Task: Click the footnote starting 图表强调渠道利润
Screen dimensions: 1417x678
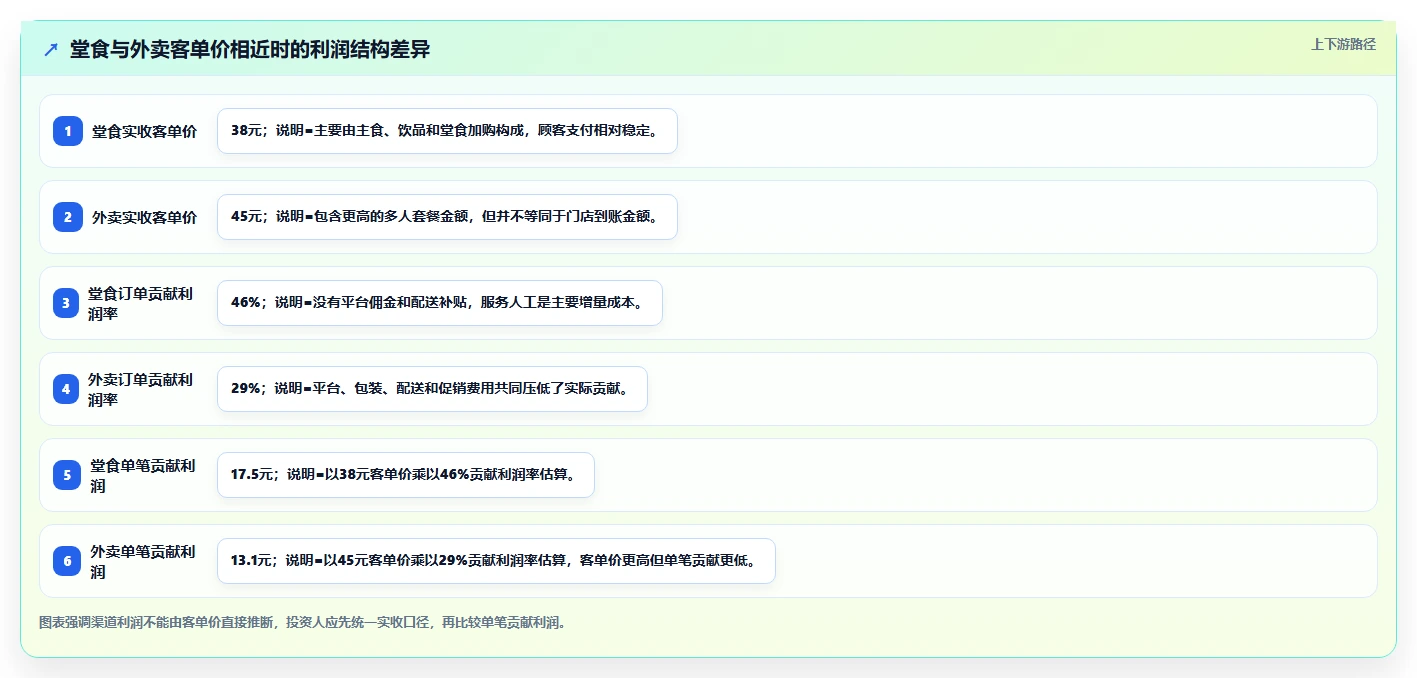Action: (x=304, y=622)
